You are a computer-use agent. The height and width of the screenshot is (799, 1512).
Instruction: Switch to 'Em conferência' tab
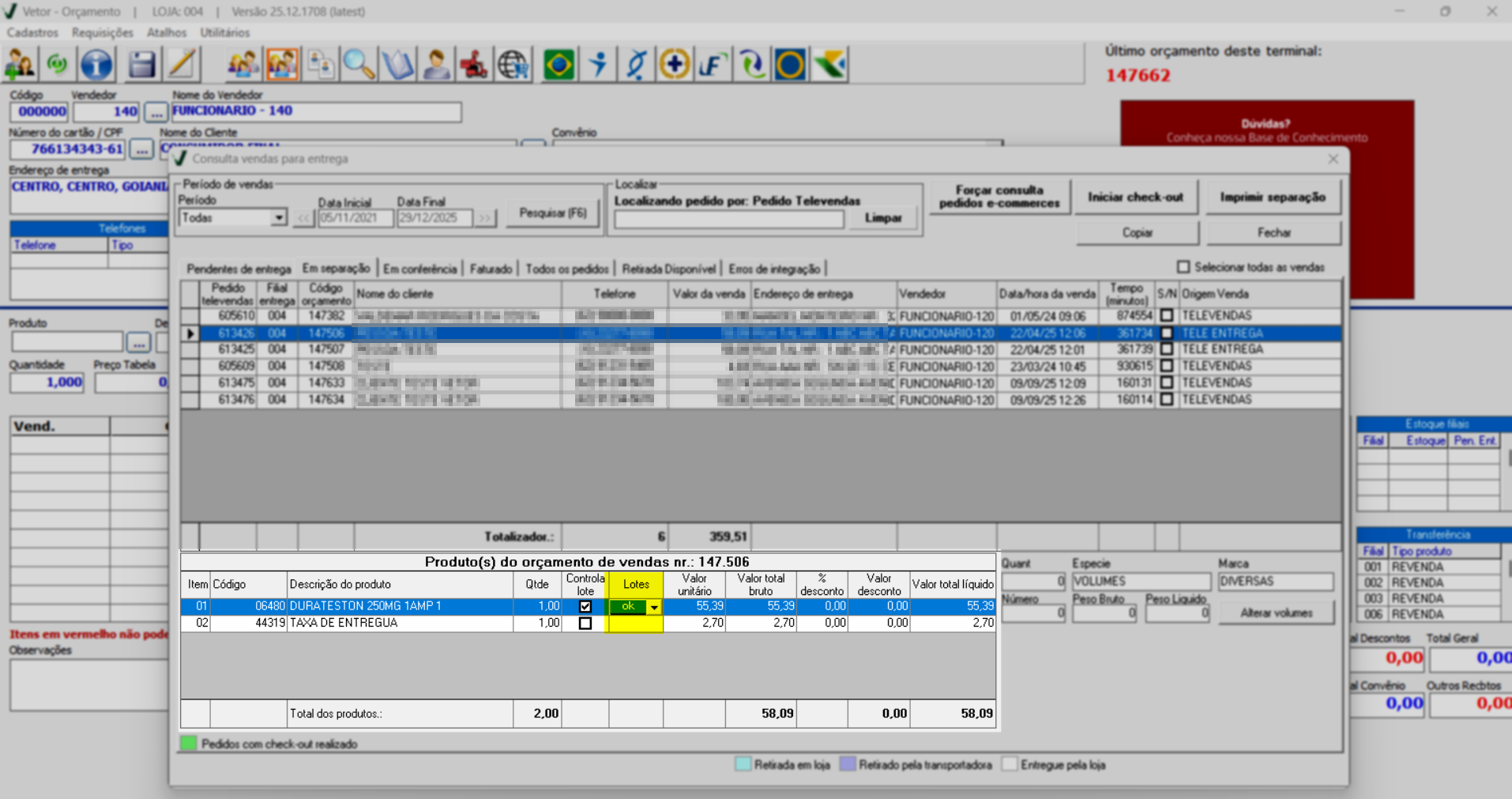click(x=419, y=269)
